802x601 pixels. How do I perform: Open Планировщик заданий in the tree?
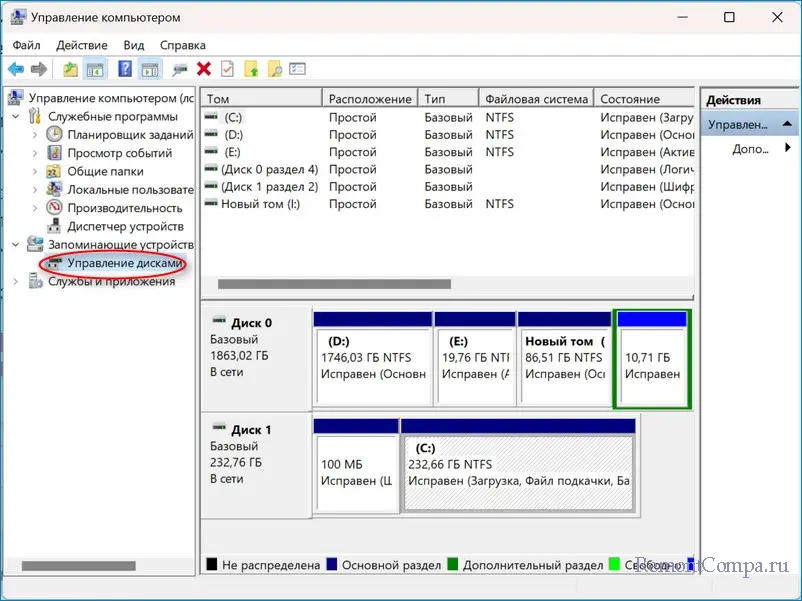point(130,135)
